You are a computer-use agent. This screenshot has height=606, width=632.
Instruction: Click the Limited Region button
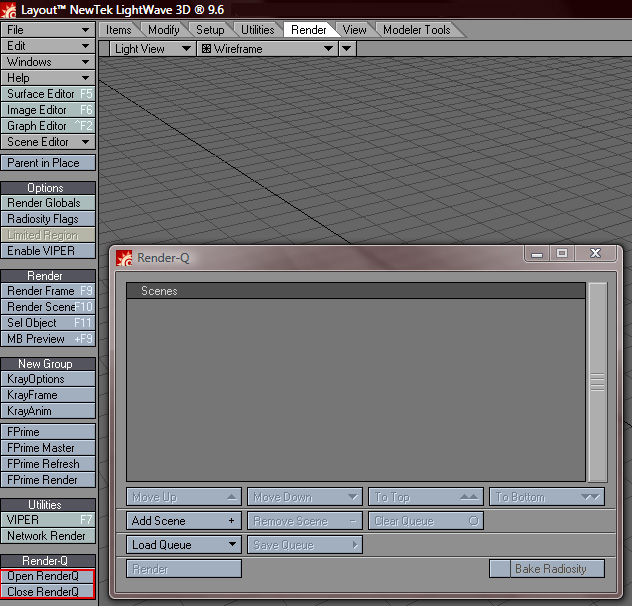coord(48,235)
